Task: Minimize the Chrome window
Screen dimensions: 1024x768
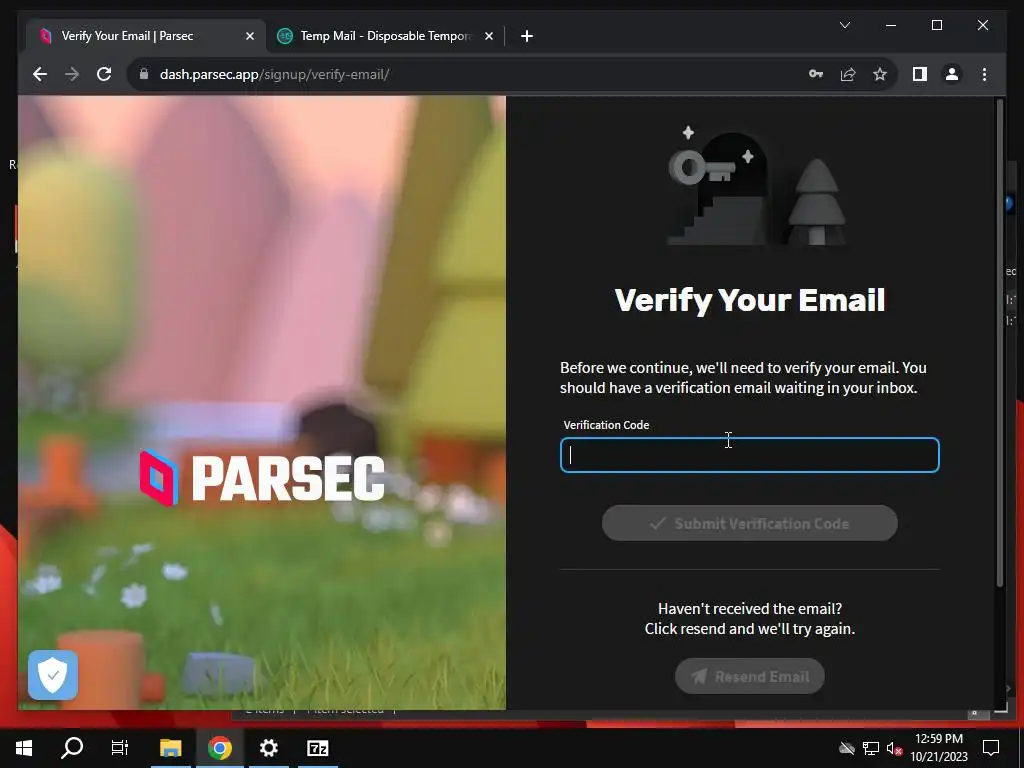Action: click(x=891, y=25)
